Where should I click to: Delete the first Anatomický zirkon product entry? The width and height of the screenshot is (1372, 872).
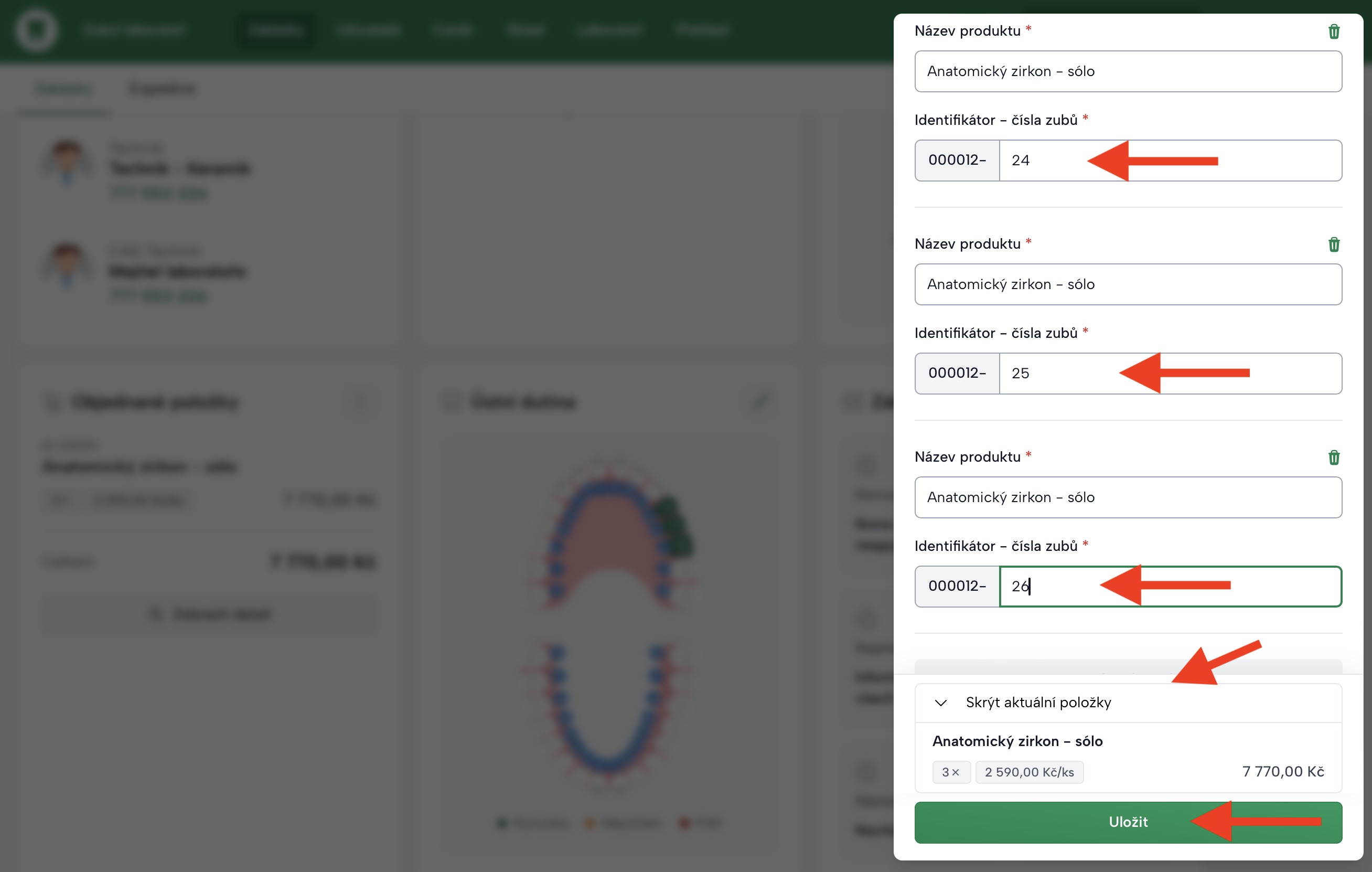coord(1333,31)
